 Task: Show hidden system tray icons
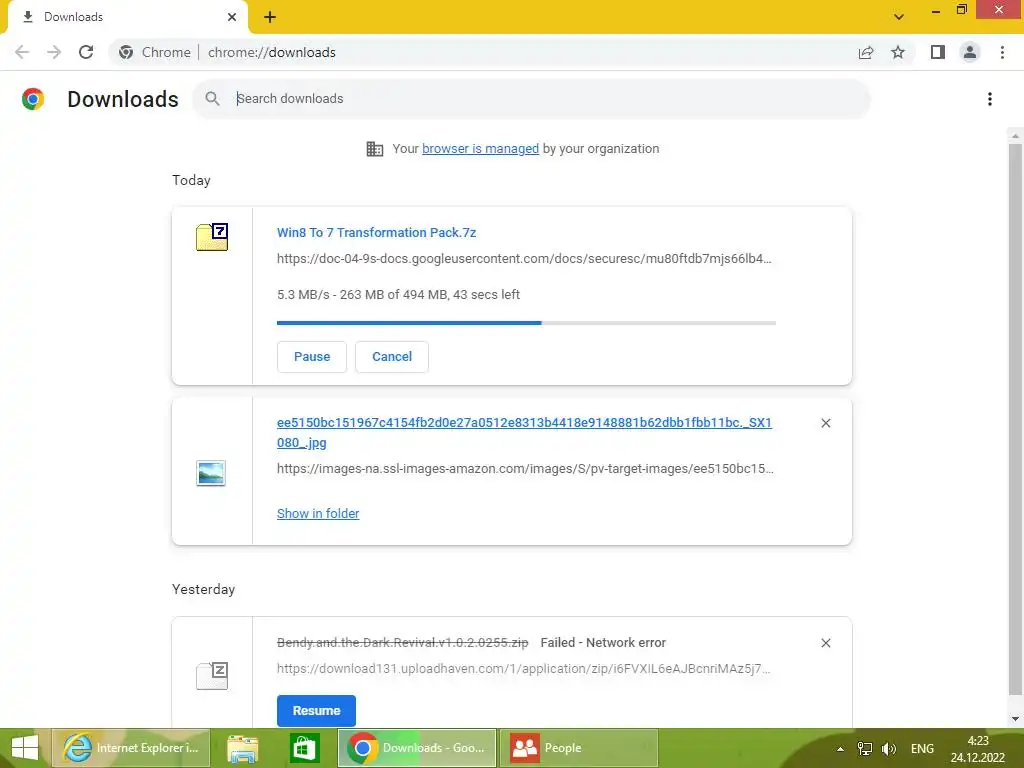(x=840, y=749)
